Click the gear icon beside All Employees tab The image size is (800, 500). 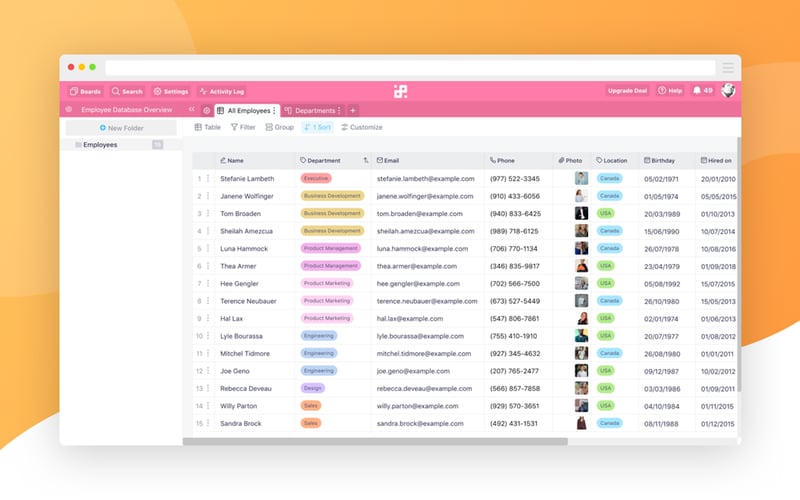tap(207, 110)
